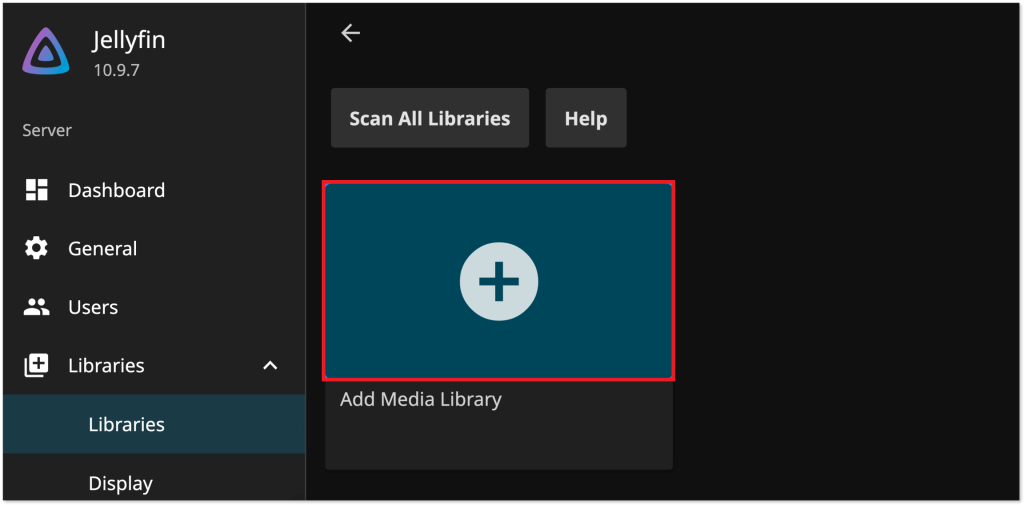Open the Users page by its text label

tap(93, 307)
